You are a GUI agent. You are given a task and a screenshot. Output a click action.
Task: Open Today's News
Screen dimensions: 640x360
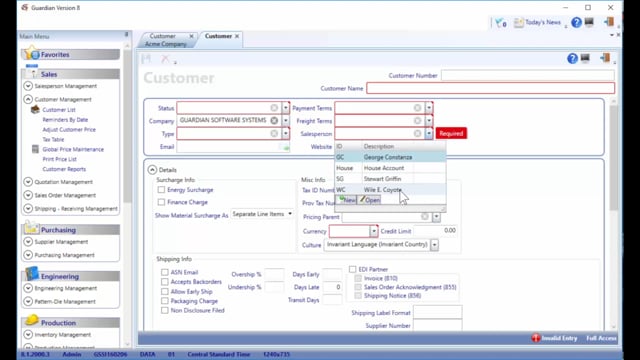538,22
